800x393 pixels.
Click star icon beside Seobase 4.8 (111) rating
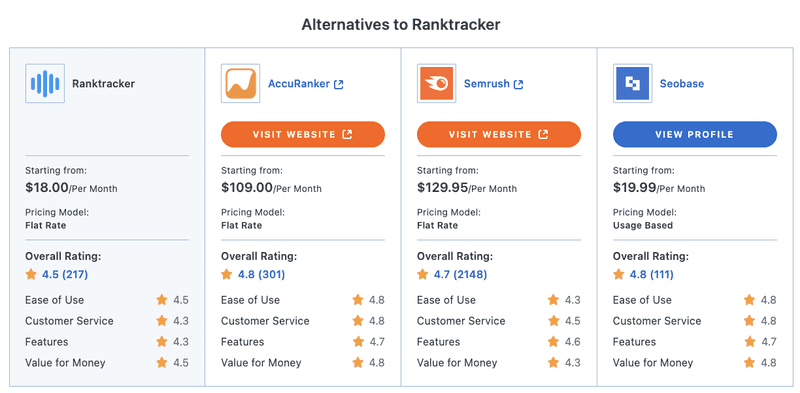619,275
